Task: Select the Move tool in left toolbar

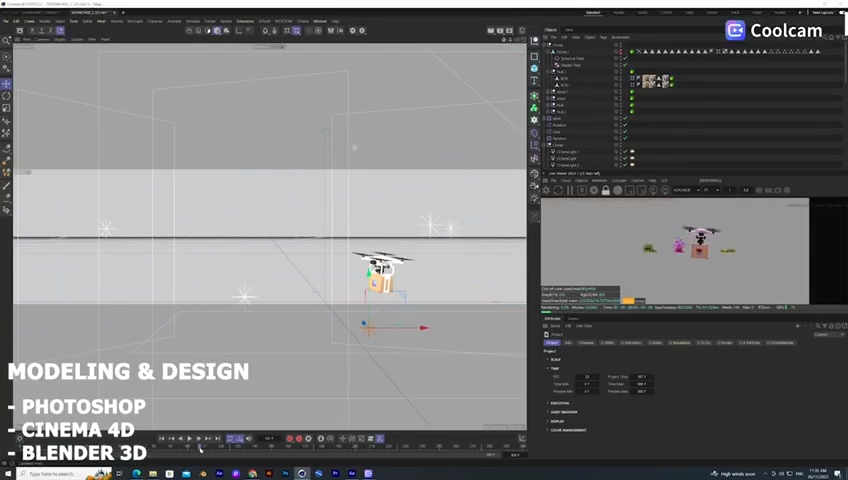Action: (6, 84)
